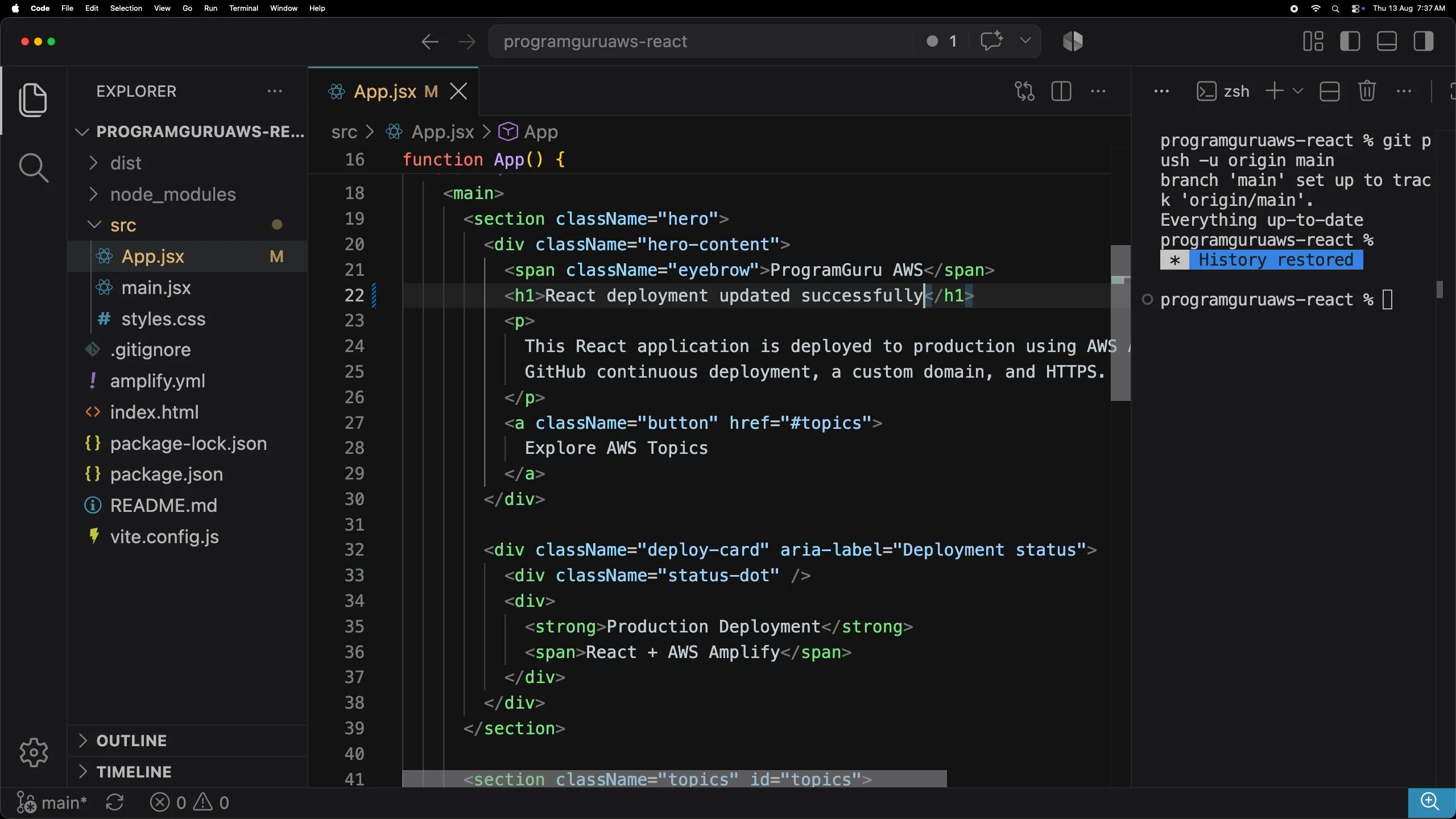
Task: Synchronize changes icon in status bar
Action: click(x=115, y=803)
